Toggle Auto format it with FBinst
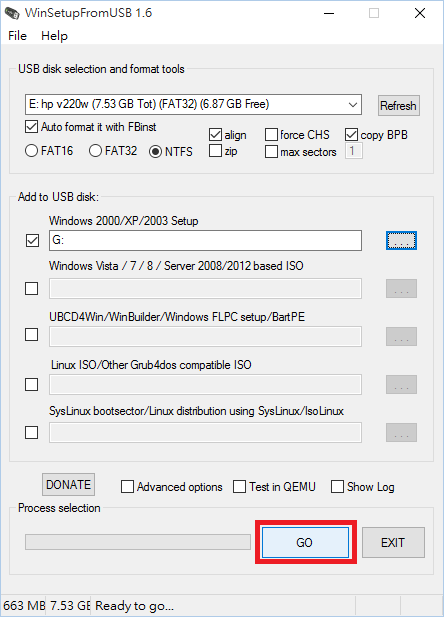The width and height of the screenshot is (444, 617). 31,127
